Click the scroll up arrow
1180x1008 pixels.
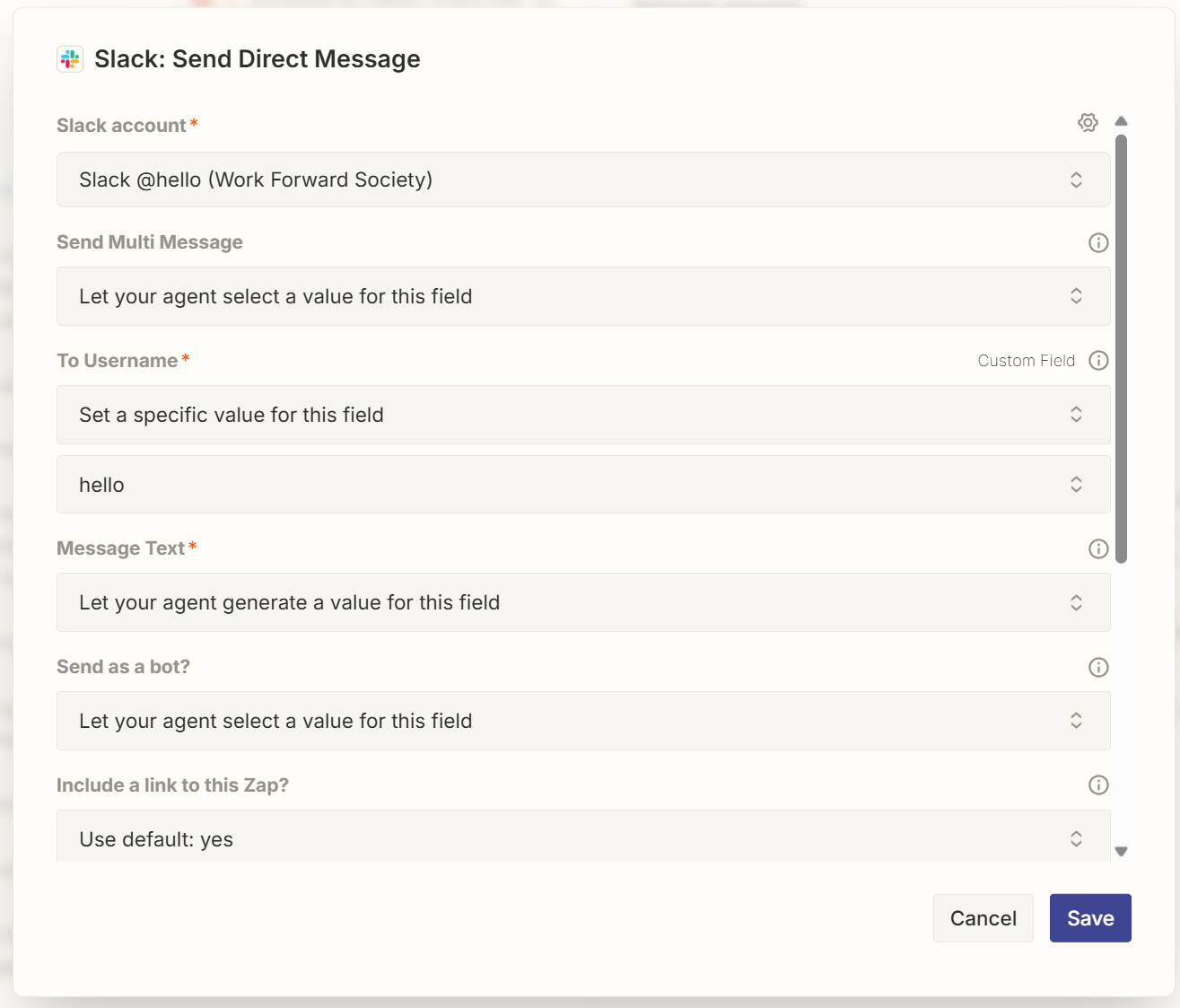1121,121
